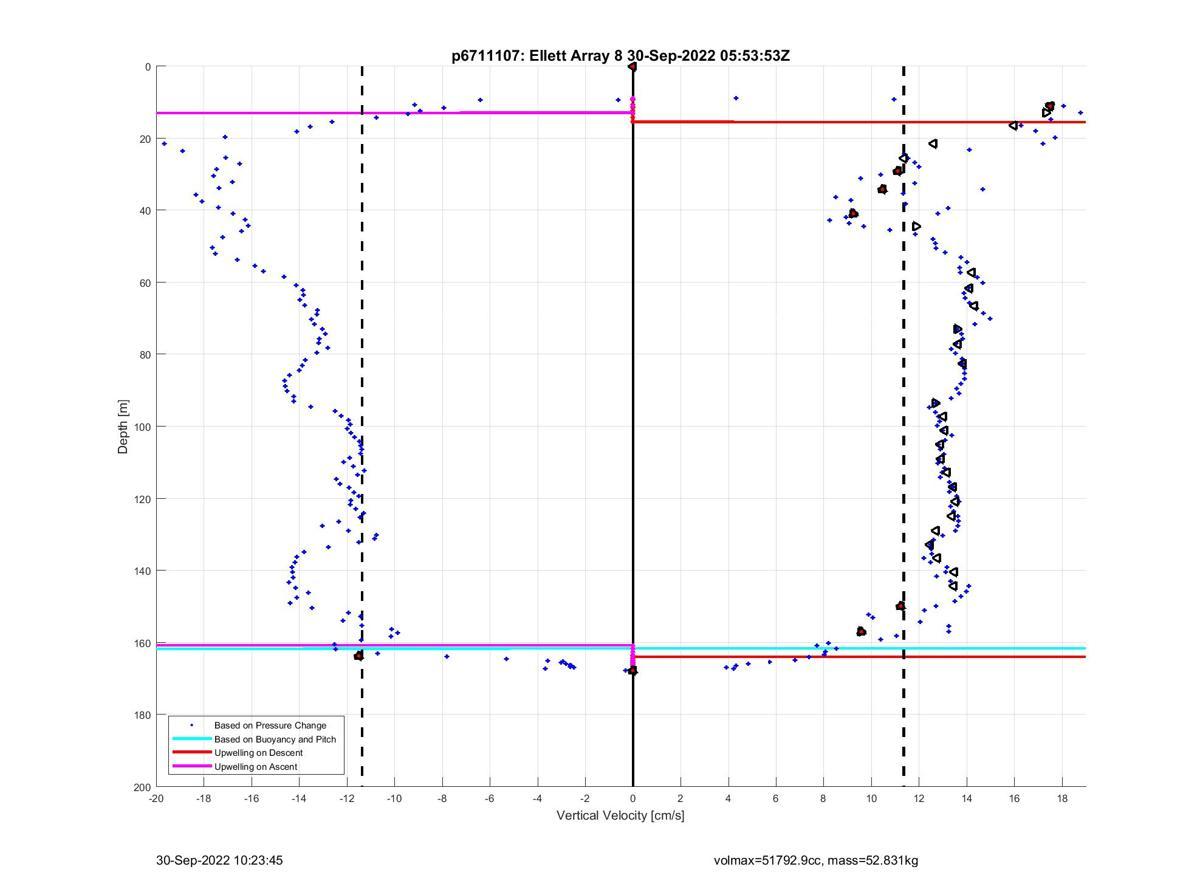This screenshot has height=885, width=1200.
Task: Click the x-axis tick label '10'
Action: pos(871,799)
